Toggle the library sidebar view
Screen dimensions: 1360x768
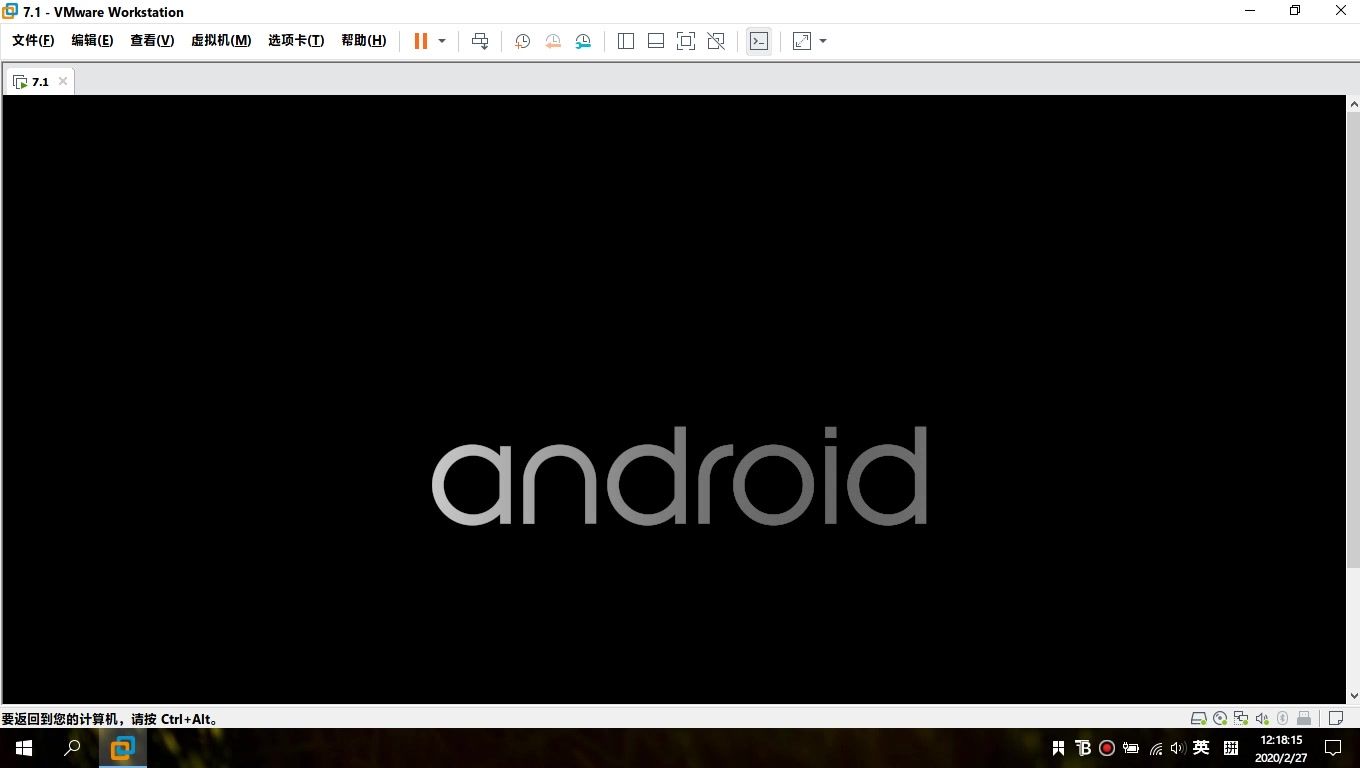click(626, 41)
